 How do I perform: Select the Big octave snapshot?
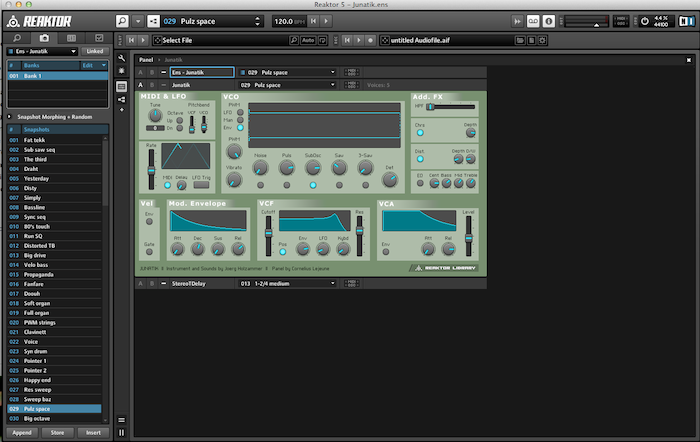54,419
